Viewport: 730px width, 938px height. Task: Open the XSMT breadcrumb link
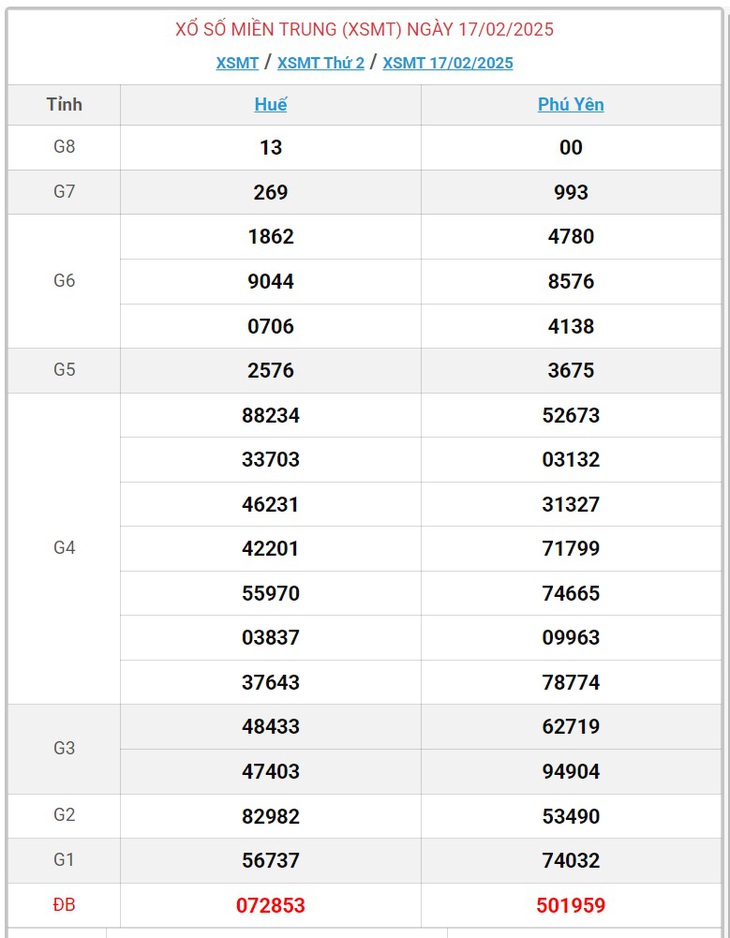[237, 63]
